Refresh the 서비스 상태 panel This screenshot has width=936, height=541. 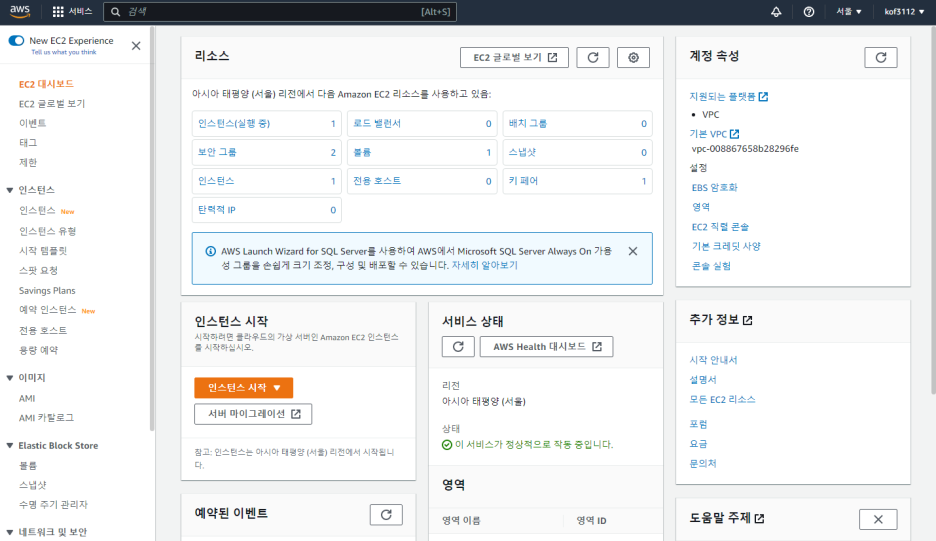(458, 346)
